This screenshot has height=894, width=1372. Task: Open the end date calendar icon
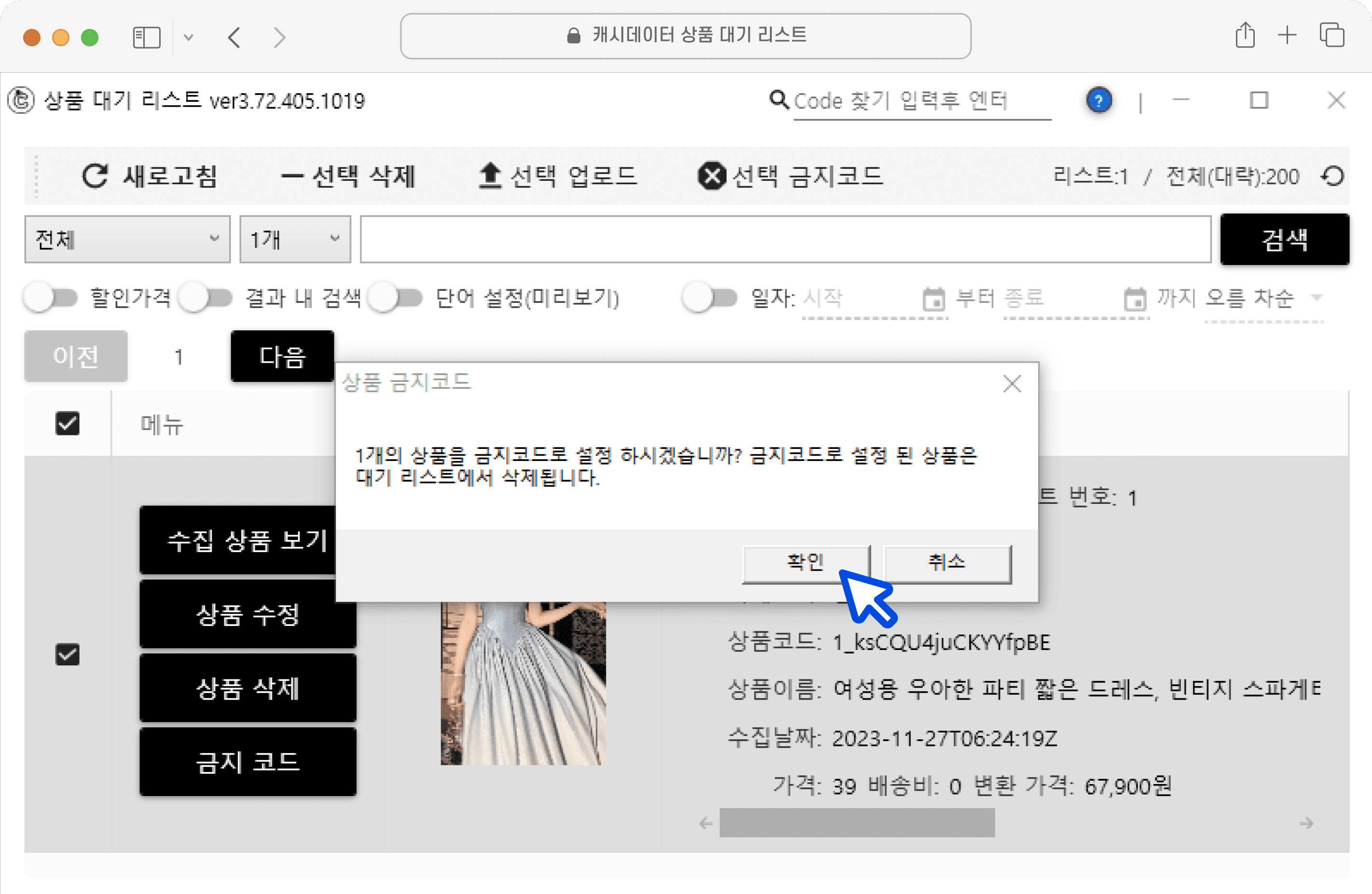(x=1135, y=299)
